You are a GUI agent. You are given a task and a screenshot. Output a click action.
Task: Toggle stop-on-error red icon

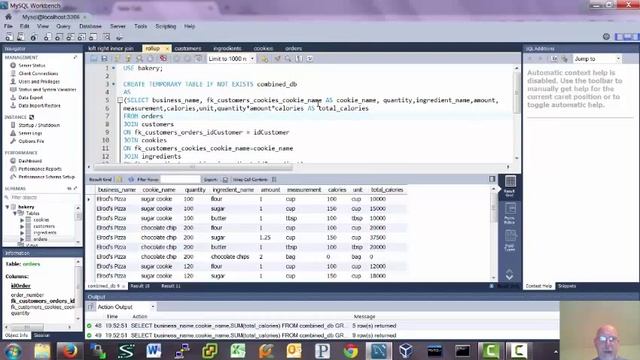coord(163,59)
